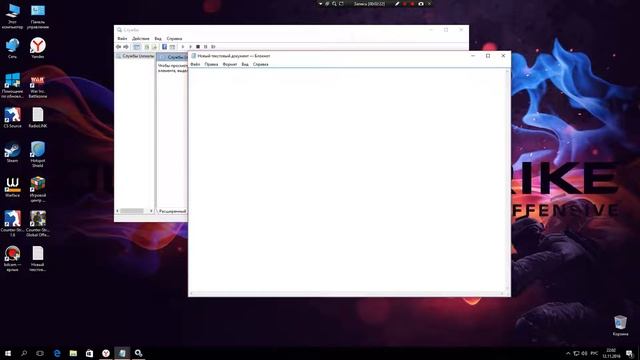Open File Explorer from the taskbar

(x=73, y=353)
